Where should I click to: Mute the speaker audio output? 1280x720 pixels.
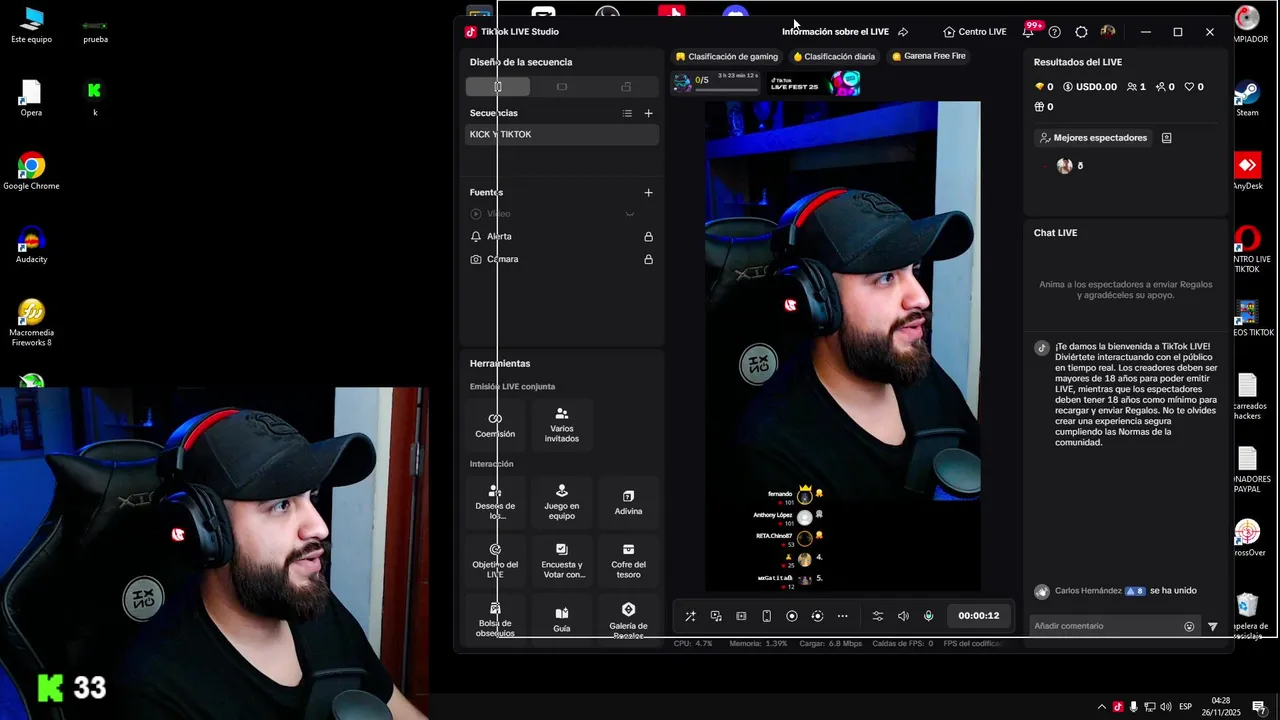pyautogui.click(x=903, y=616)
